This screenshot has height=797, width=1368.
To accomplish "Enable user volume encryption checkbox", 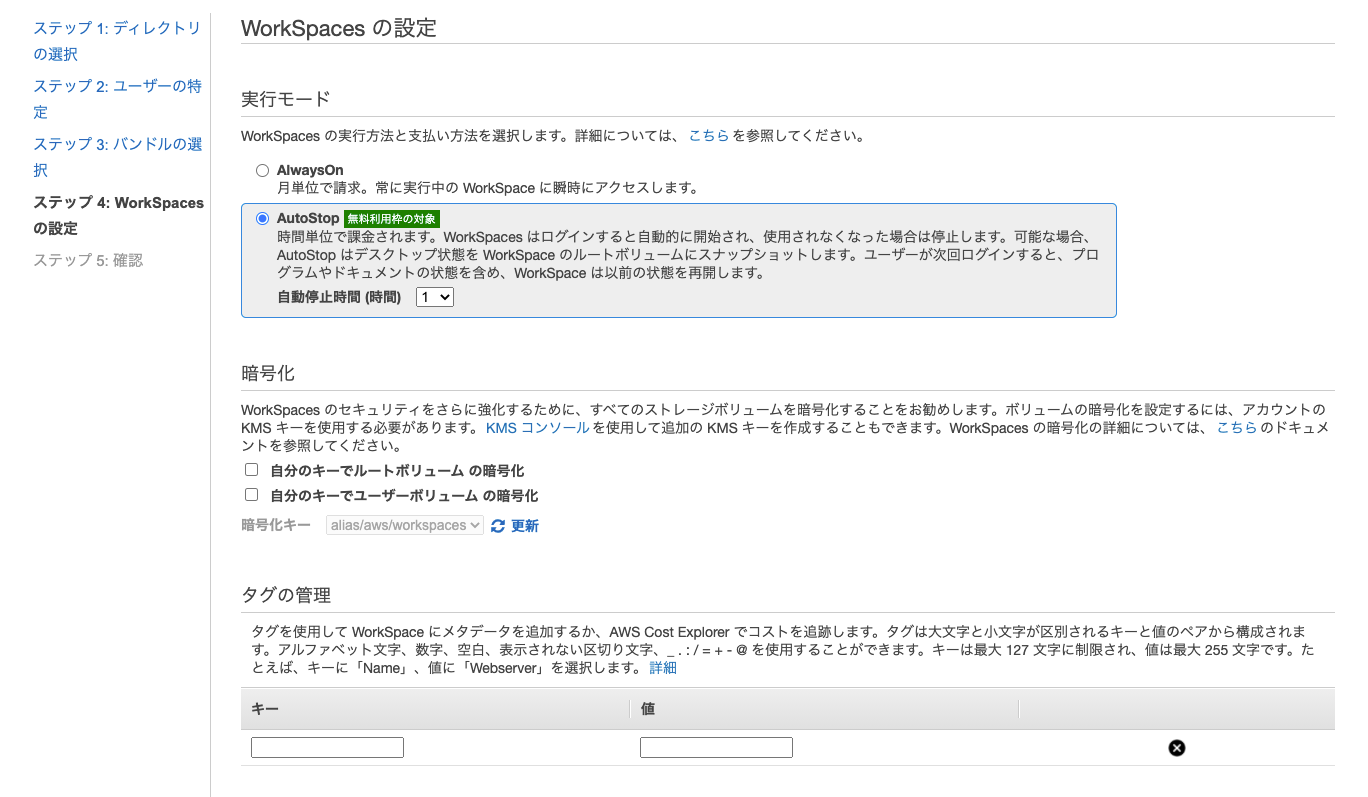I will [252, 495].
